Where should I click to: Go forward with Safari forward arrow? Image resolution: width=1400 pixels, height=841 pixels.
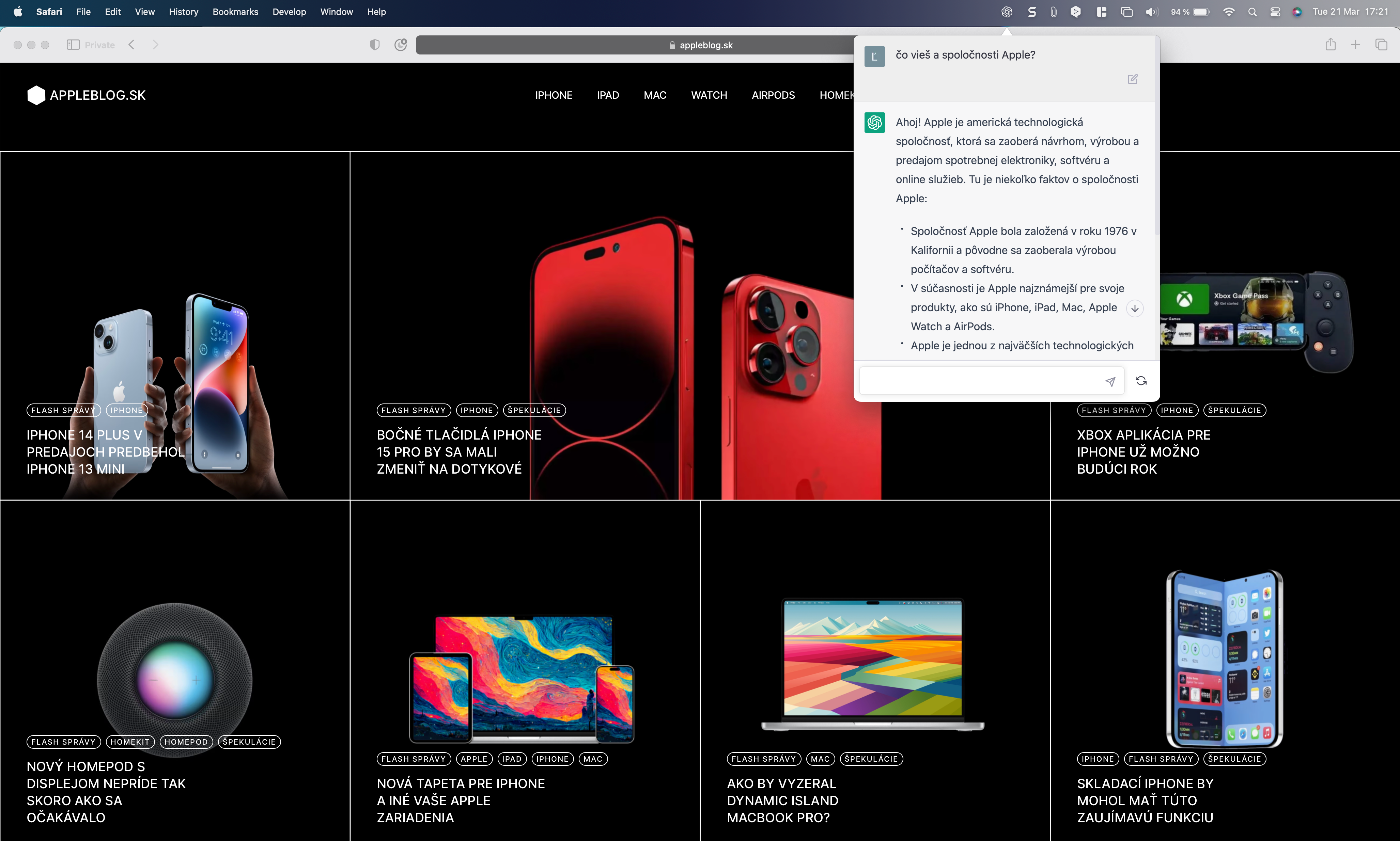point(155,45)
